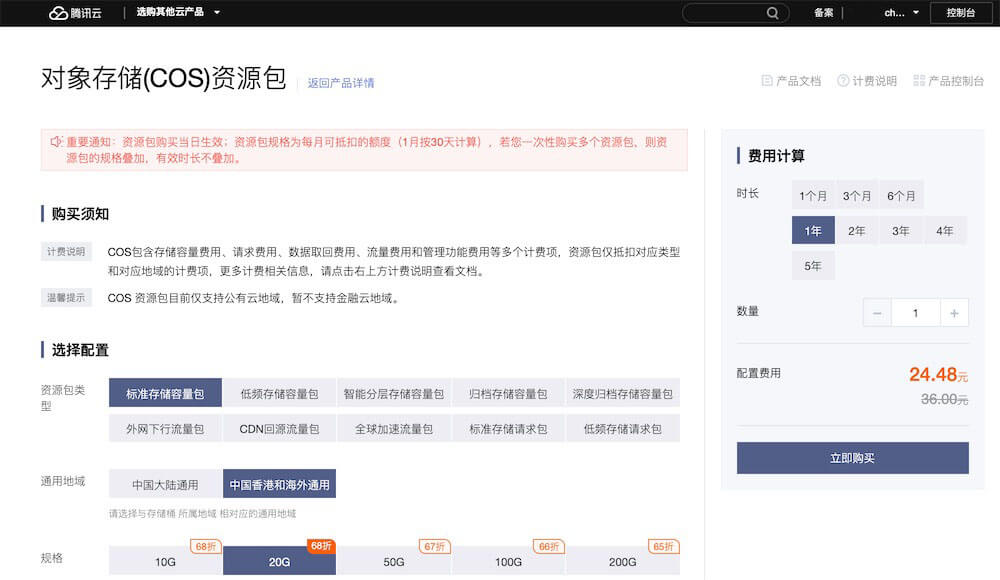Choose 全球加速流量包 option

(393, 428)
